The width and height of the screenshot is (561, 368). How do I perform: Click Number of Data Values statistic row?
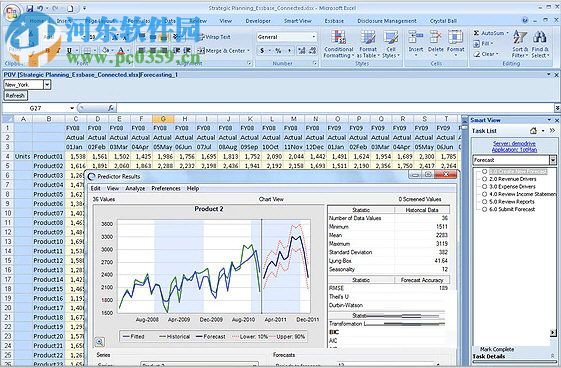tap(389, 218)
